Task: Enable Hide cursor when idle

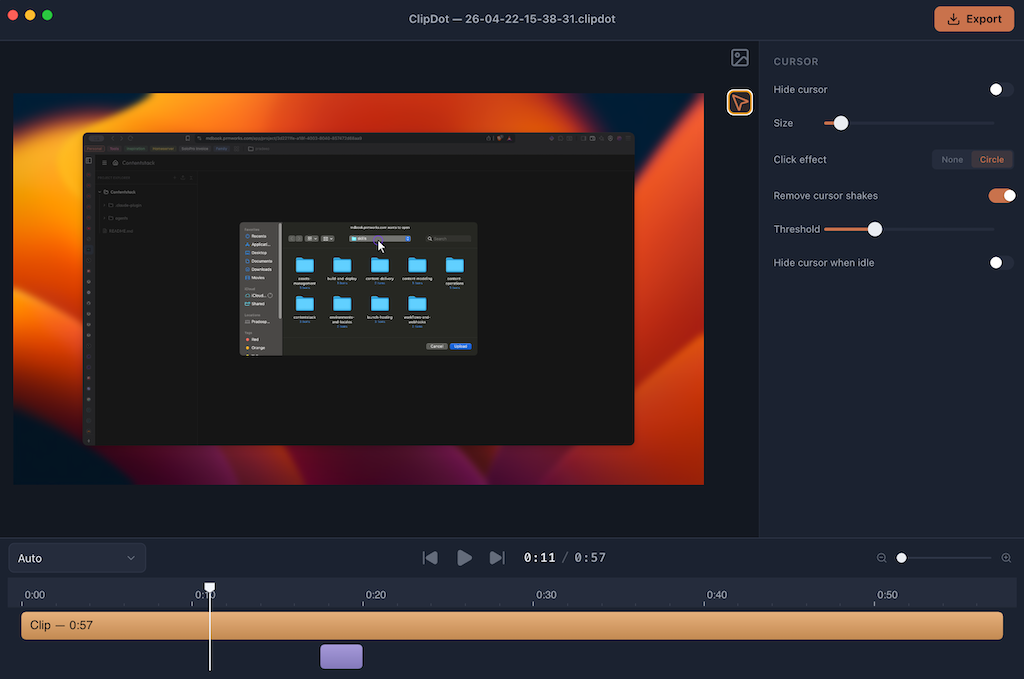Action: point(1001,263)
